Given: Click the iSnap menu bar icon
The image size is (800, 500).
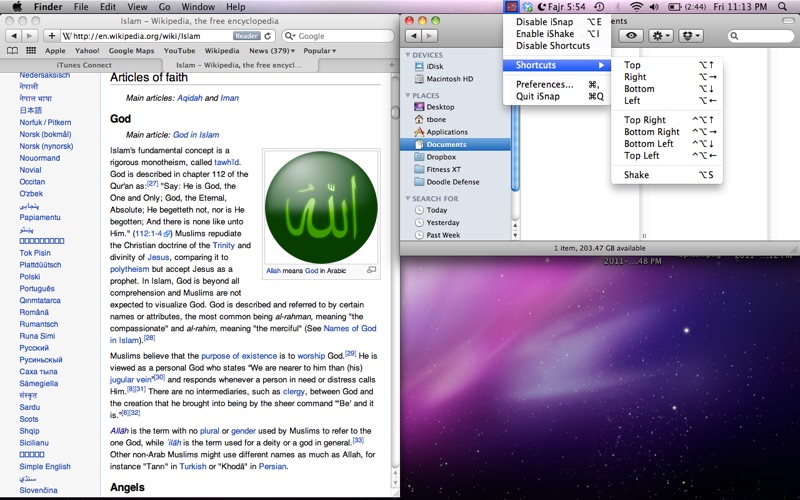Looking at the screenshot, I should [511, 7].
